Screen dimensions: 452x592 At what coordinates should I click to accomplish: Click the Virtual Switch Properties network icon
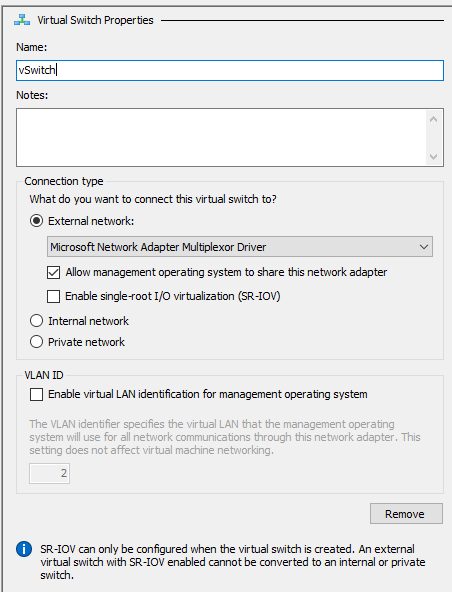[22, 20]
